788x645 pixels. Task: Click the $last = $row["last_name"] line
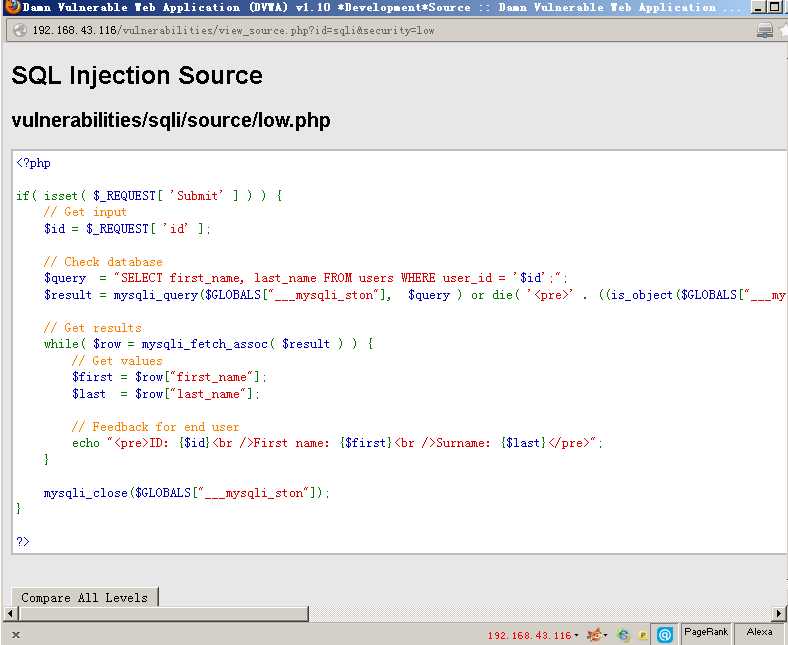tap(166, 394)
